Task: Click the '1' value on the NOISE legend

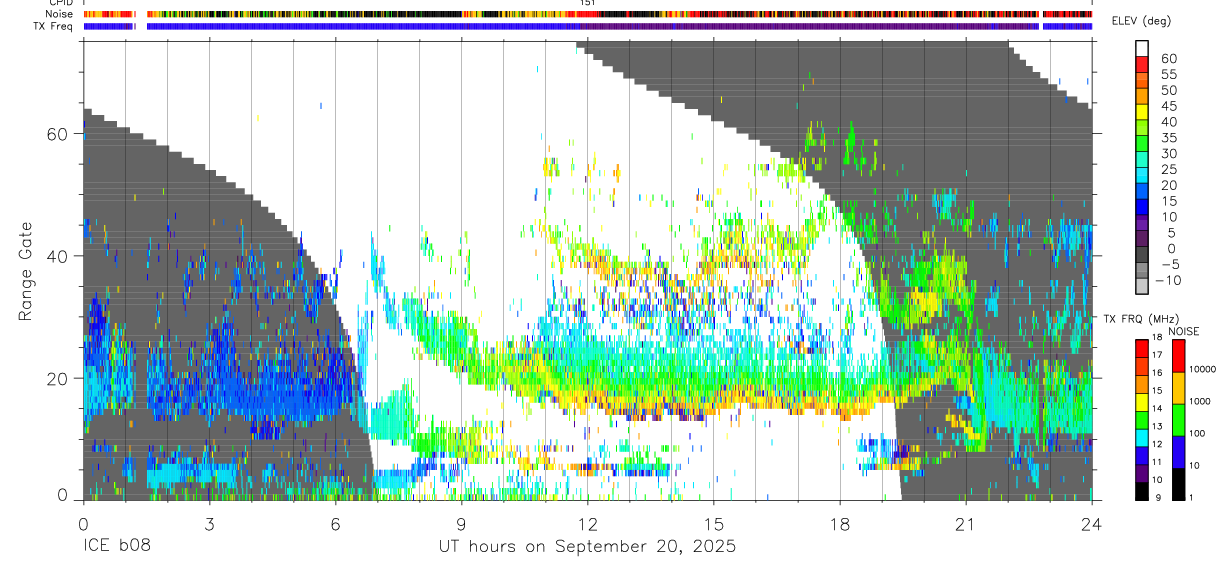Action: coord(1193,499)
